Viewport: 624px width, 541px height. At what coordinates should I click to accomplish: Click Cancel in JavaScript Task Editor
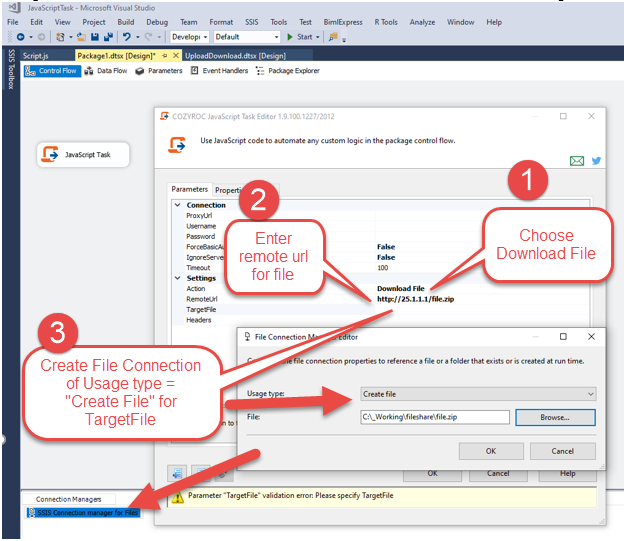[x=498, y=475]
